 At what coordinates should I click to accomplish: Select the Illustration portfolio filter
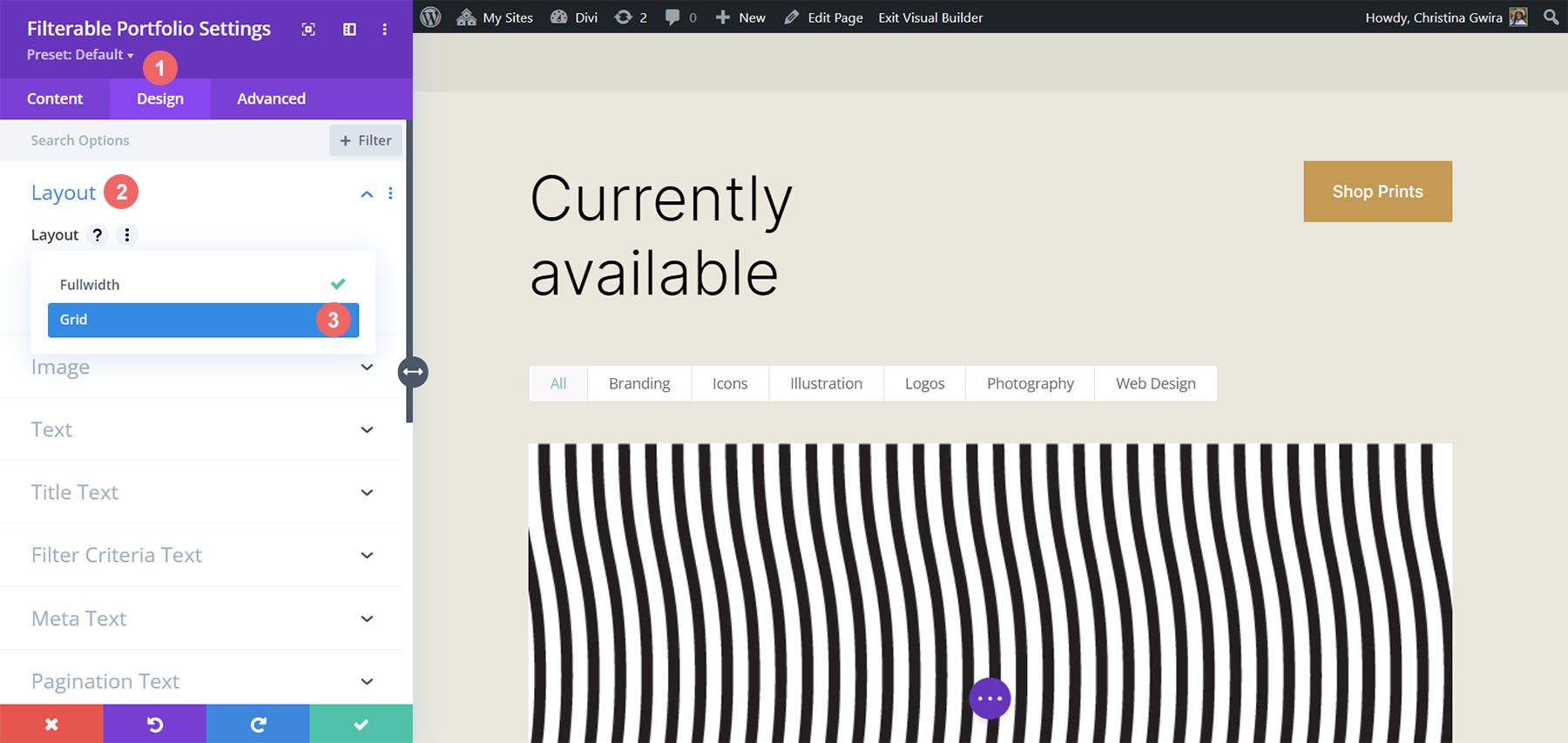826,383
